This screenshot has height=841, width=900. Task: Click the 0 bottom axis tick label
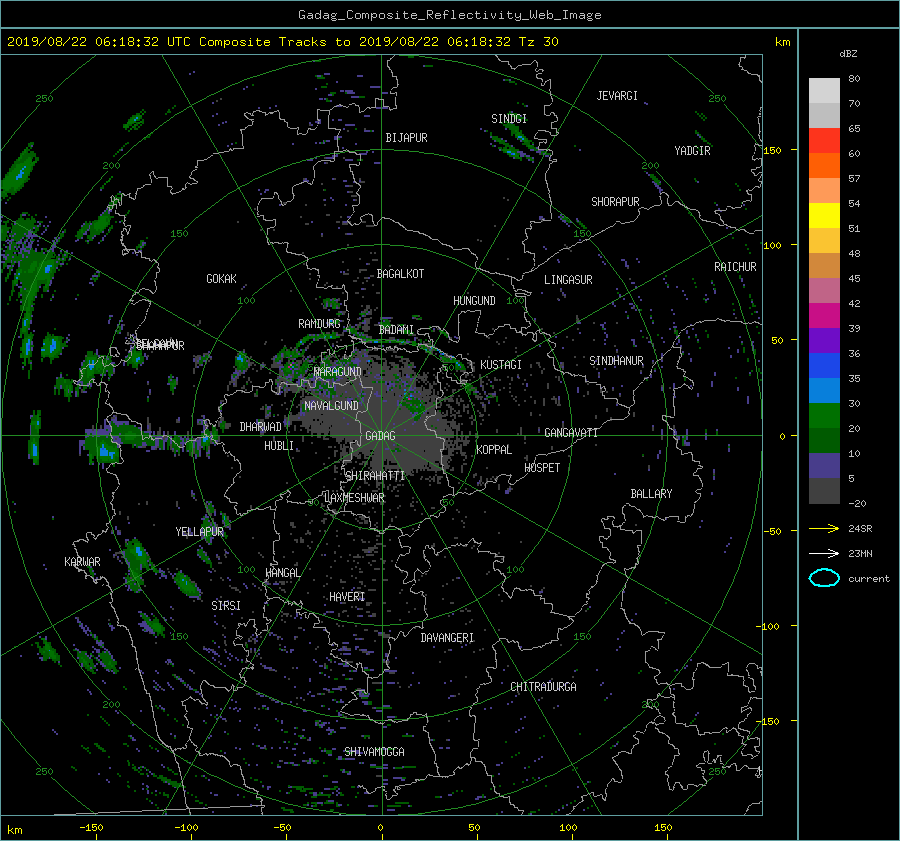coord(381,828)
